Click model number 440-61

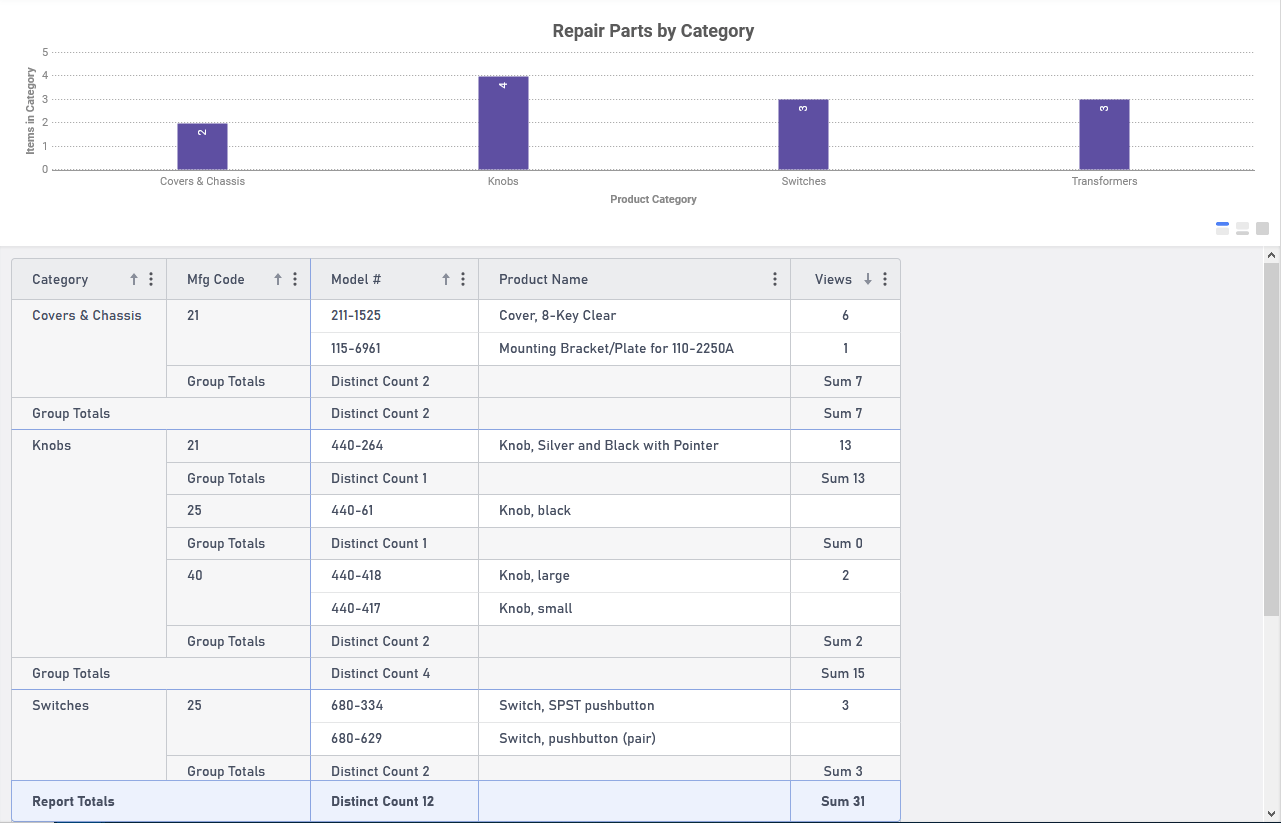[352, 510]
